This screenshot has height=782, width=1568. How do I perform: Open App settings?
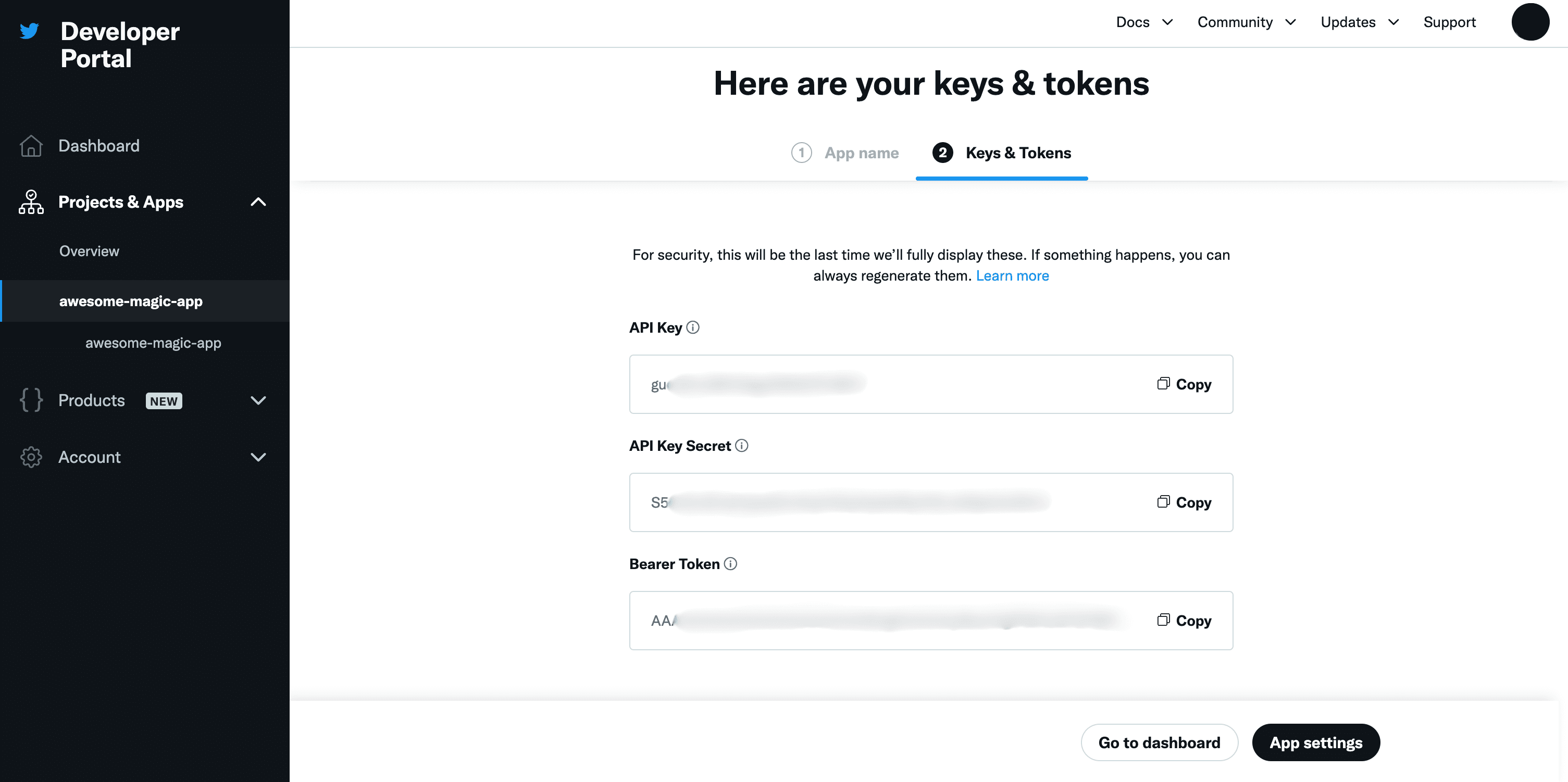click(1316, 742)
